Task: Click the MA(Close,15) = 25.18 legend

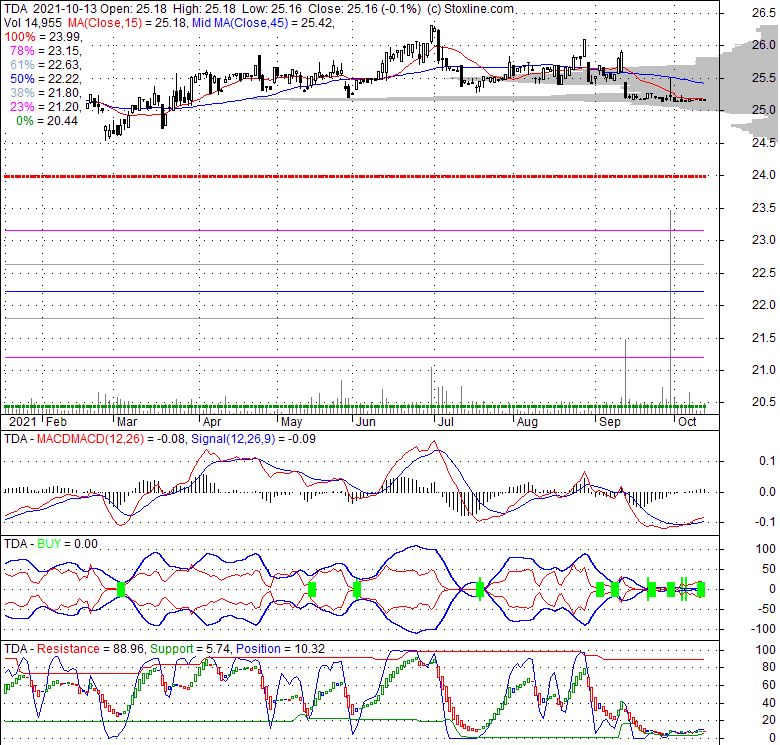Action: pyautogui.click(x=127, y=23)
